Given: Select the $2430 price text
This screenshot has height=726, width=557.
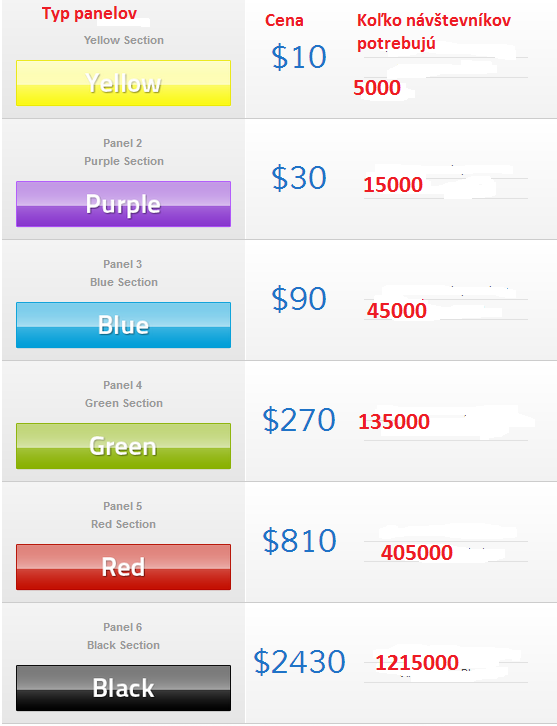Looking at the screenshot, I should pyautogui.click(x=299, y=662).
